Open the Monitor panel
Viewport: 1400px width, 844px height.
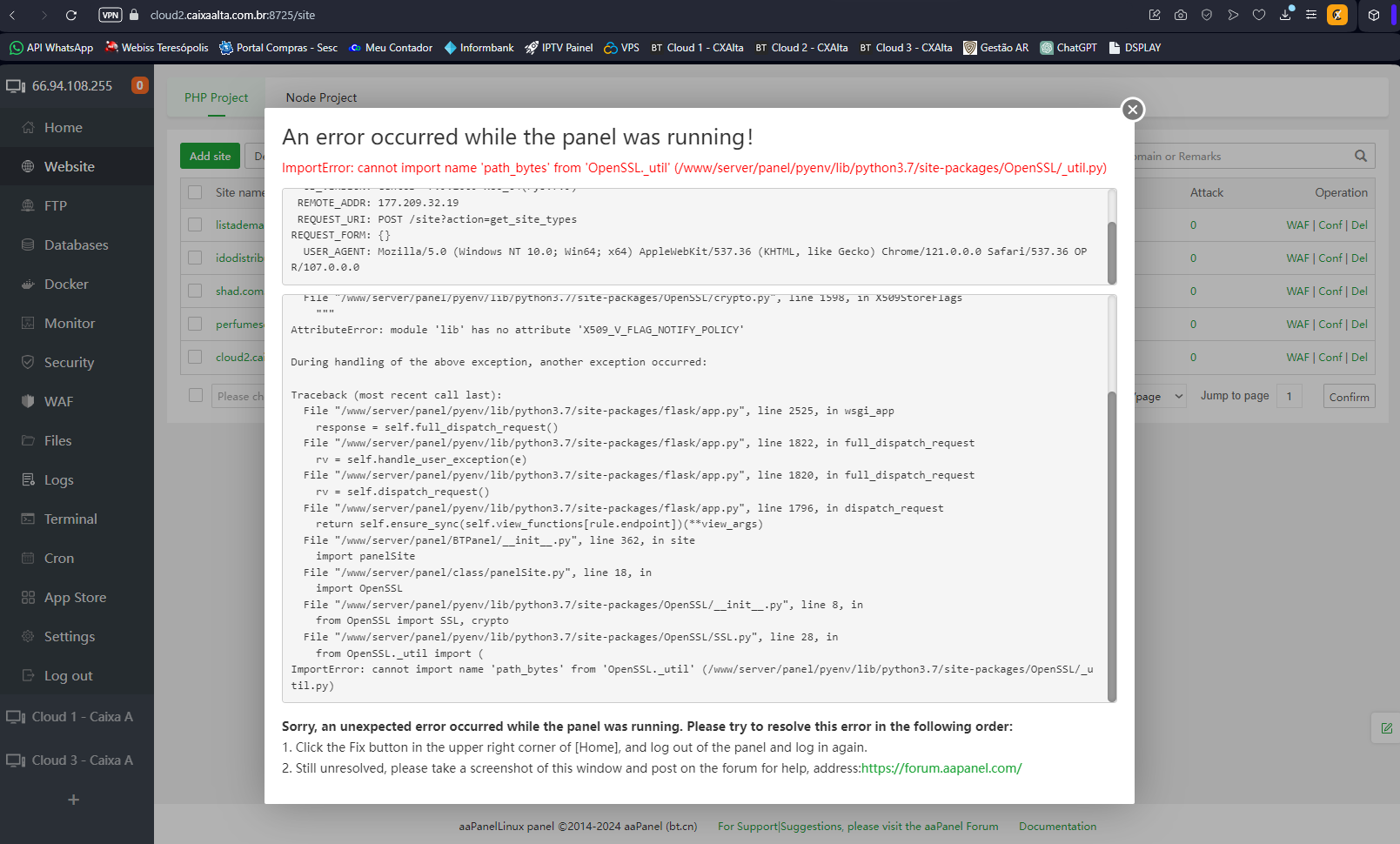point(70,323)
